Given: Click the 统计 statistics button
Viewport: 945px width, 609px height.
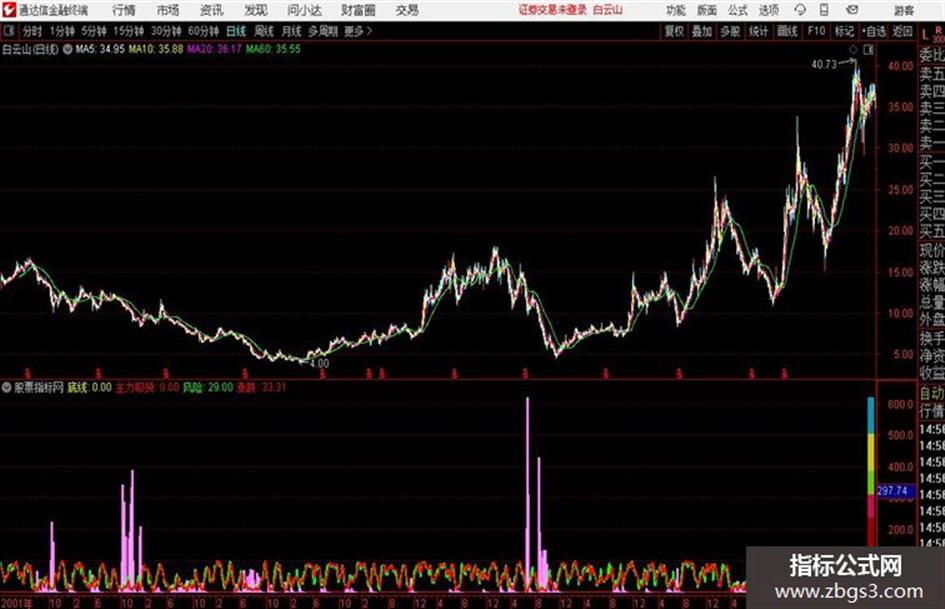Looking at the screenshot, I should [758, 31].
